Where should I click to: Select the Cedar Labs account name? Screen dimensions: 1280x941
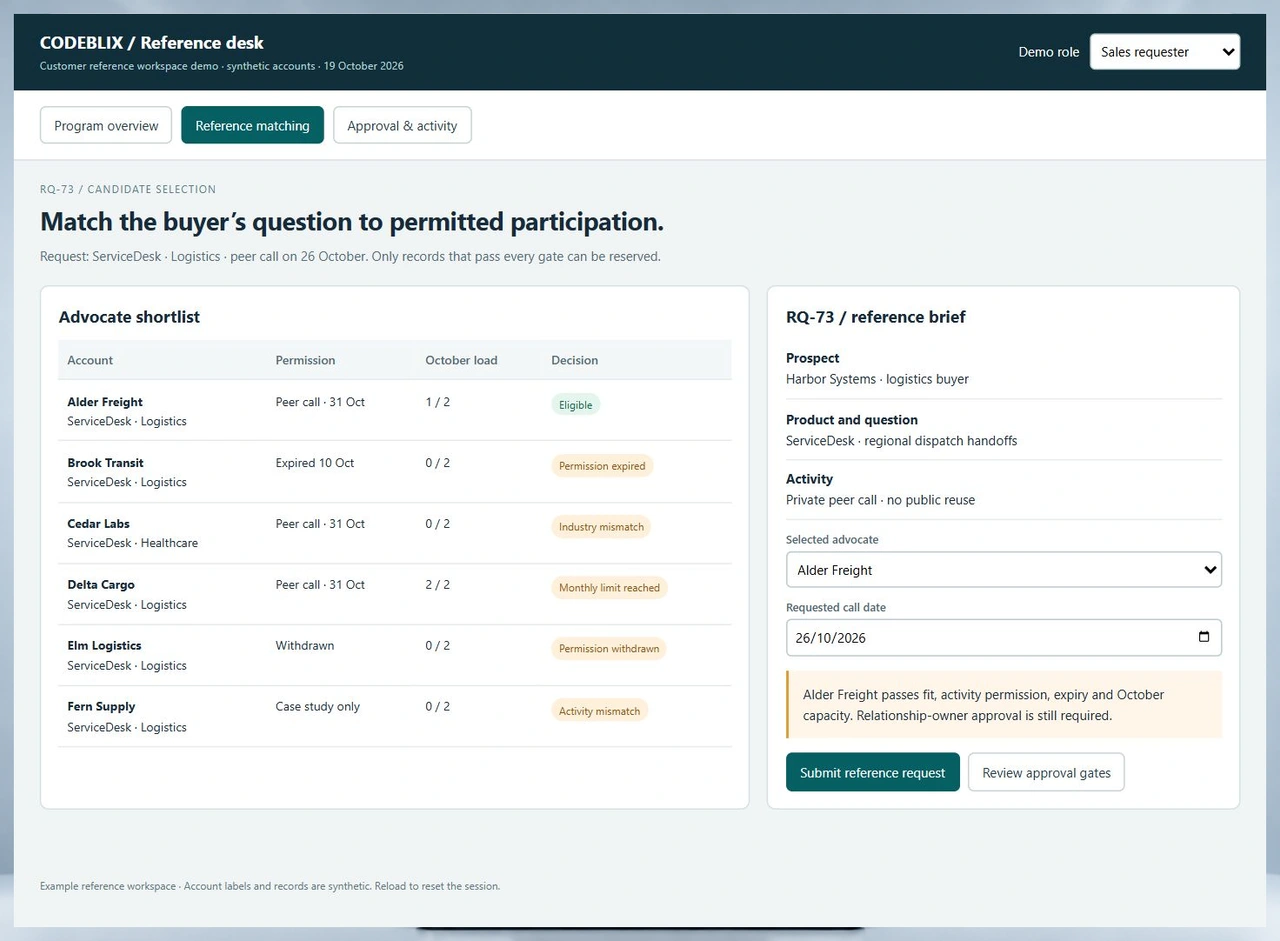point(98,524)
